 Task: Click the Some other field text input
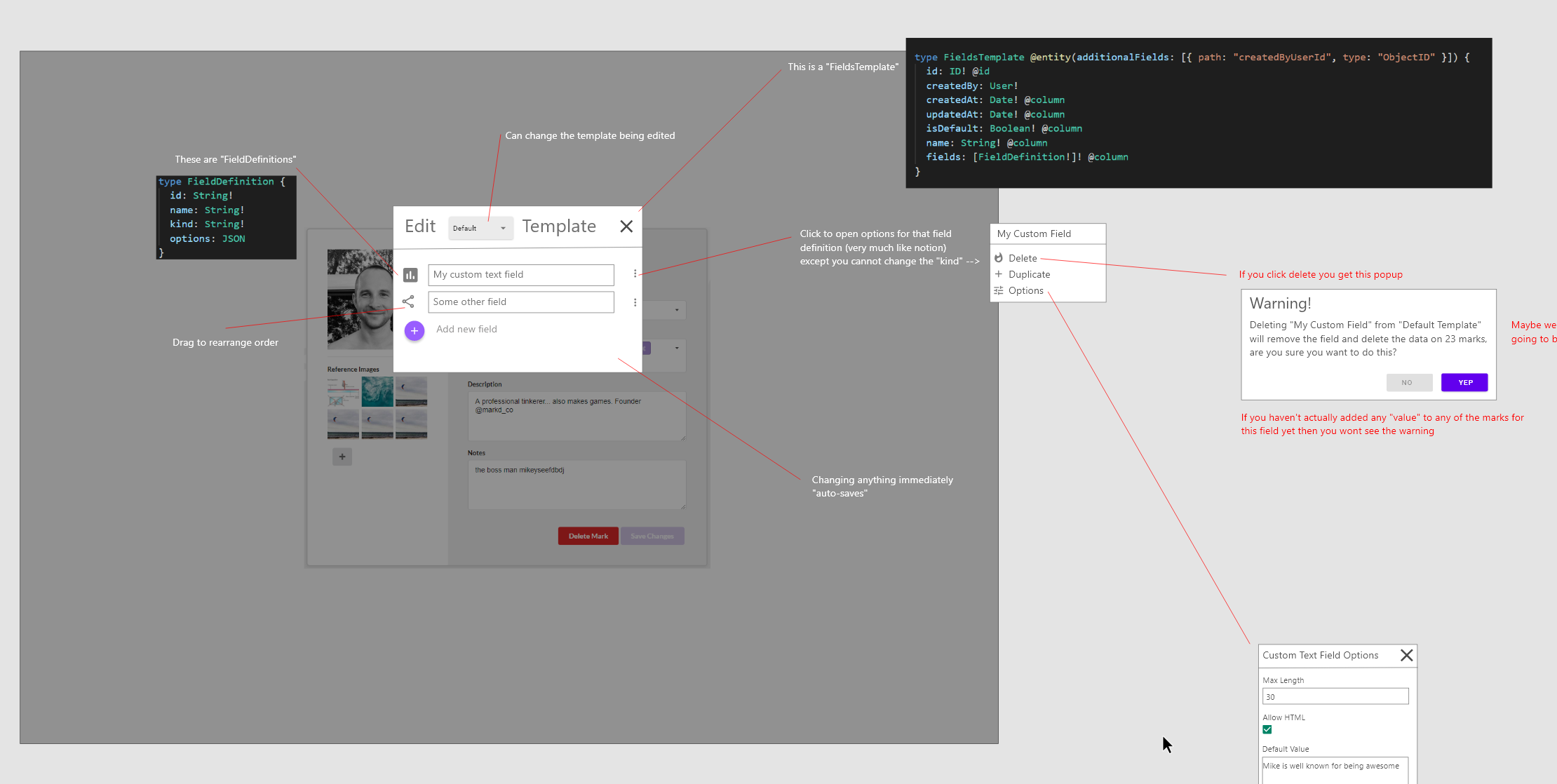[520, 302]
